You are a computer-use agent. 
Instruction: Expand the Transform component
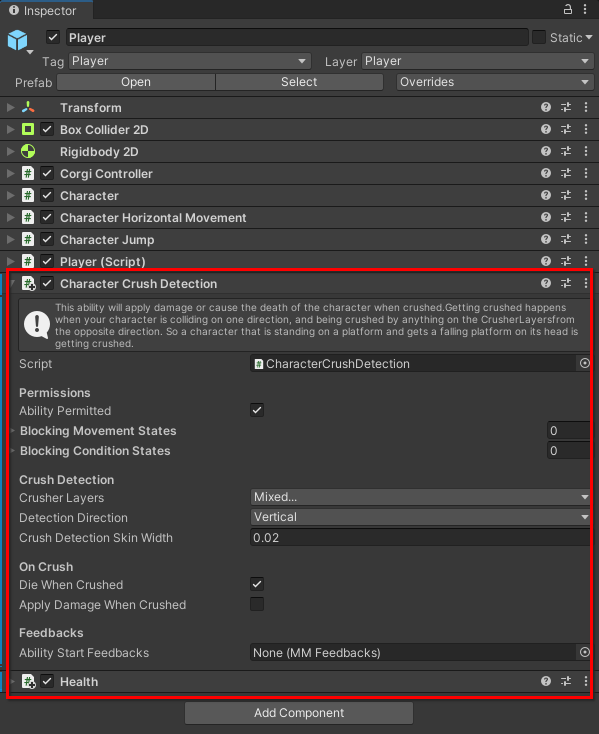10,107
